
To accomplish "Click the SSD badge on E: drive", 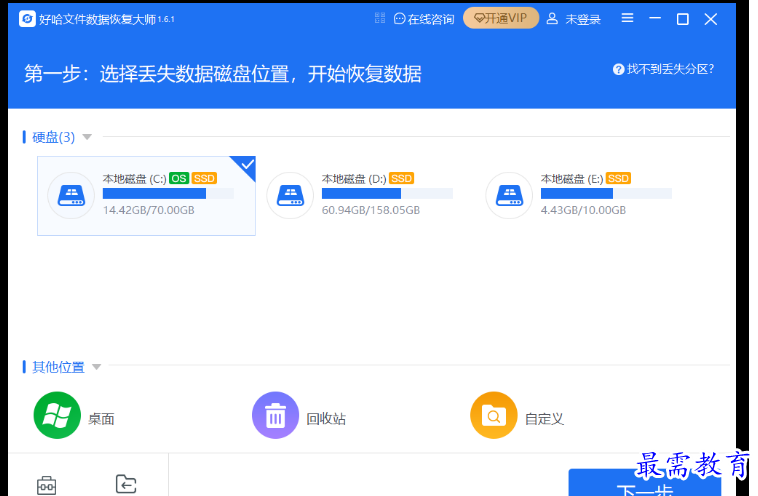I will point(618,178).
